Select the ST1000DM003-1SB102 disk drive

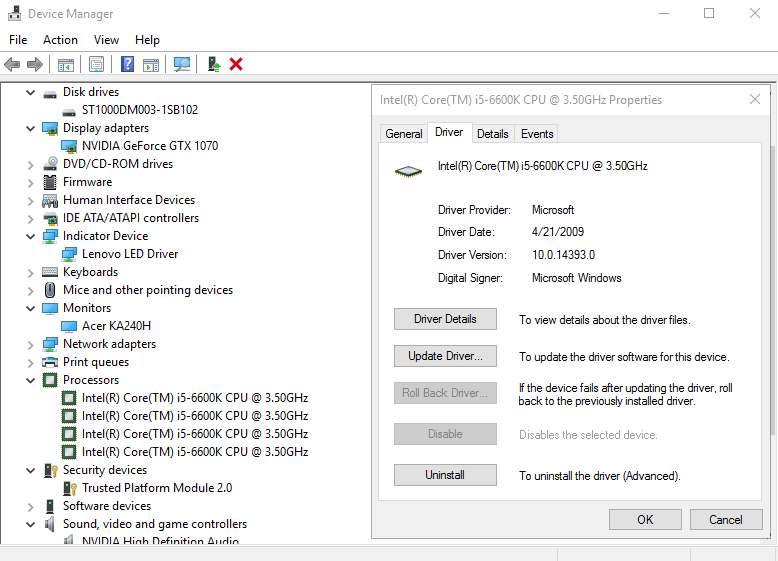point(140,110)
